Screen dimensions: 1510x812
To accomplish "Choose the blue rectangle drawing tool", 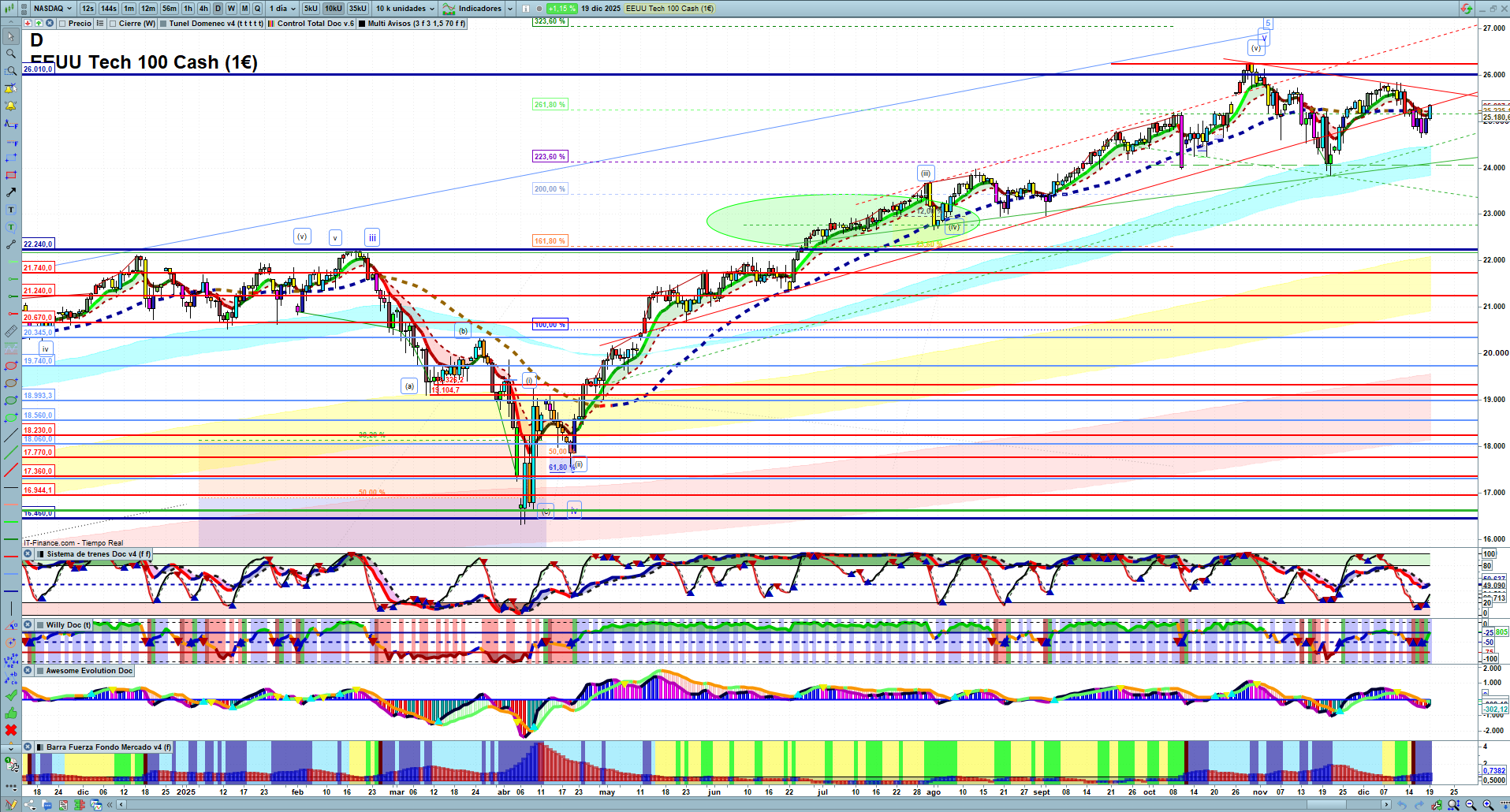I will (11, 158).
